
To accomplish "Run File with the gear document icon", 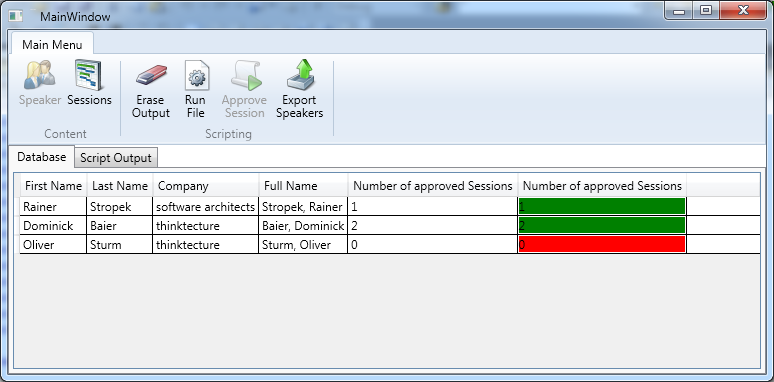I will pyautogui.click(x=196, y=76).
